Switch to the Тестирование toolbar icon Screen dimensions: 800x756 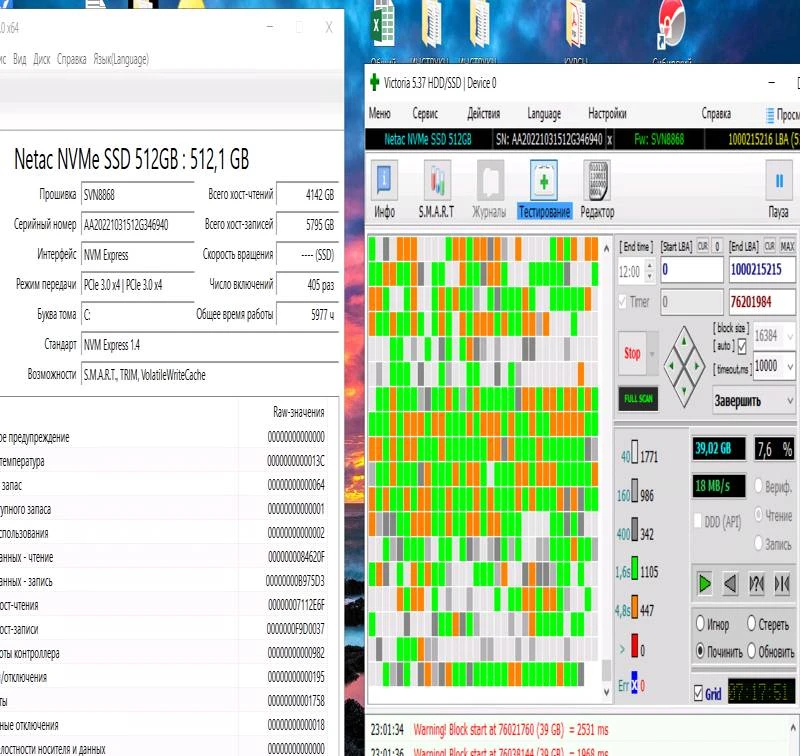coord(544,189)
